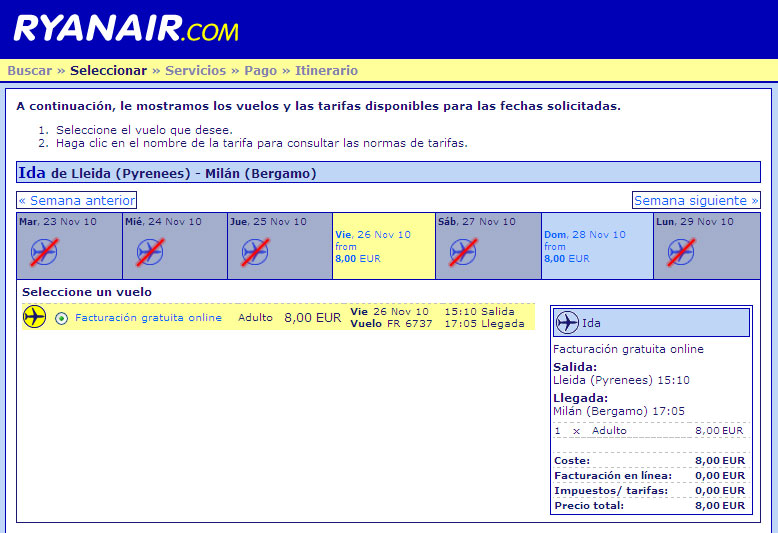Click the crossed-out plane icon for Mar 23 Nov
This screenshot has height=533, width=778.
point(44,252)
